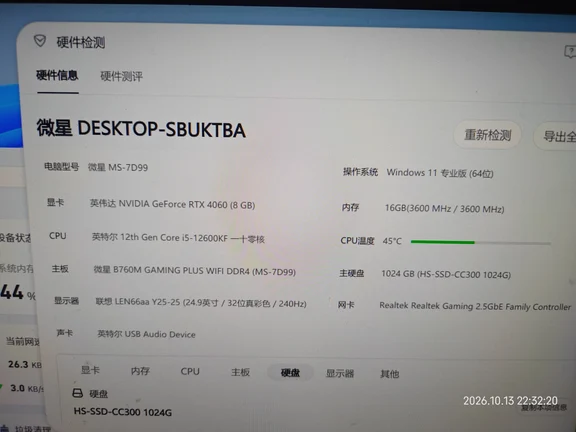This screenshot has width=576, height=432.
Task: Select the 显卡 detail tab
Action: (90, 370)
